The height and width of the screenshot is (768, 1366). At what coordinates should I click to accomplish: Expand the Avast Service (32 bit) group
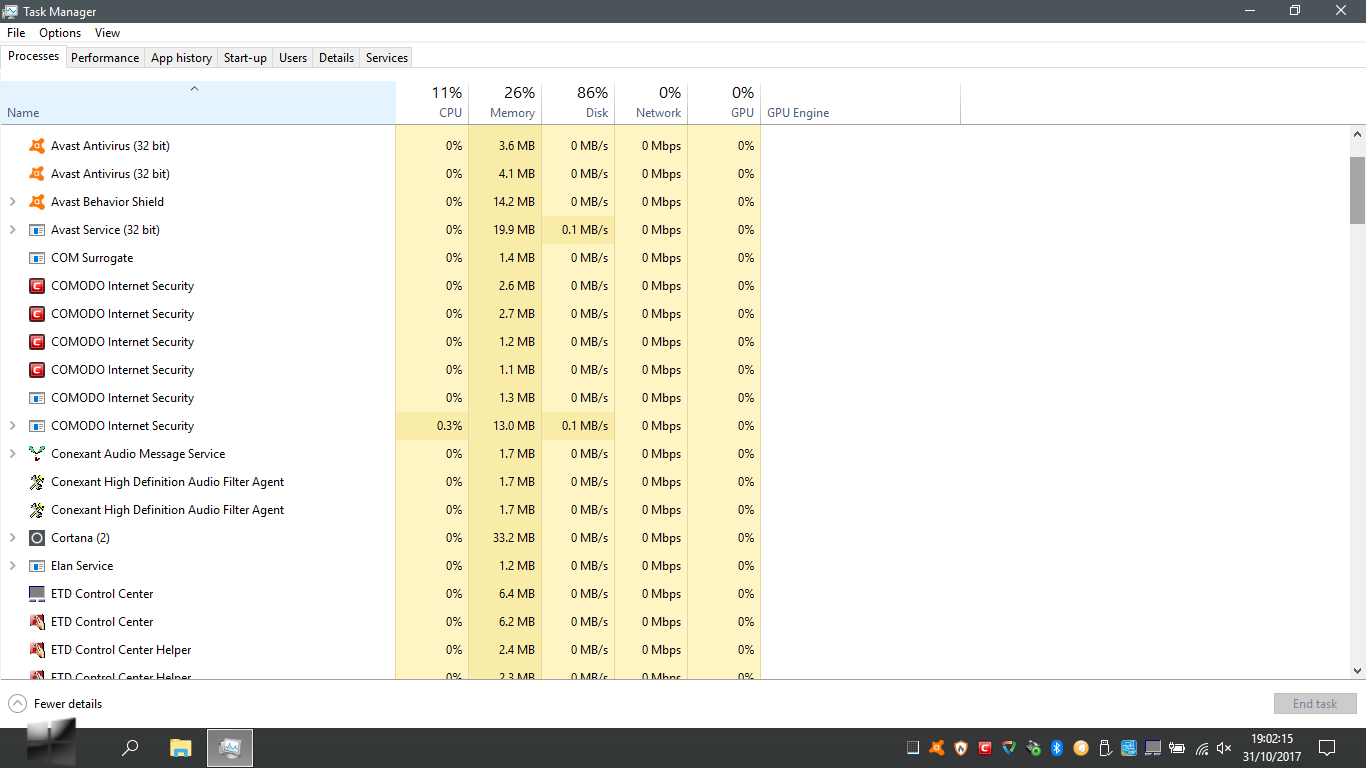tap(12, 230)
